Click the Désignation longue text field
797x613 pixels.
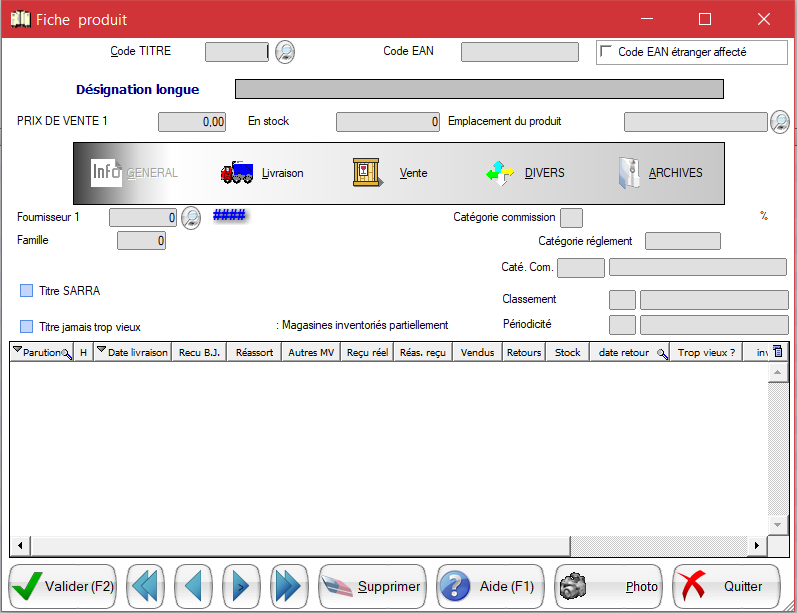(478, 90)
